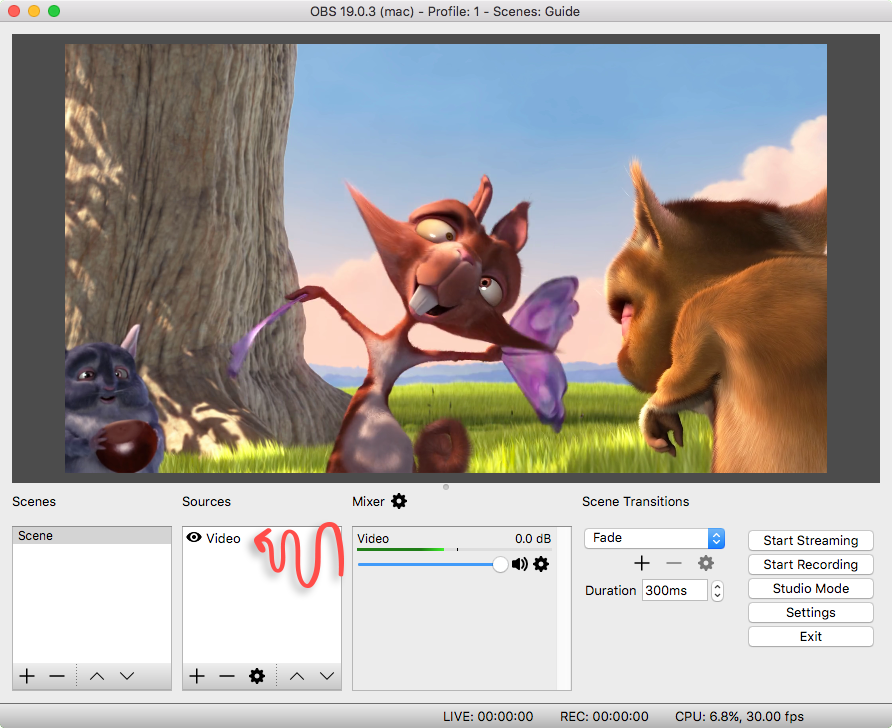
Task: Open transition properties gear icon
Action: tap(705, 563)
